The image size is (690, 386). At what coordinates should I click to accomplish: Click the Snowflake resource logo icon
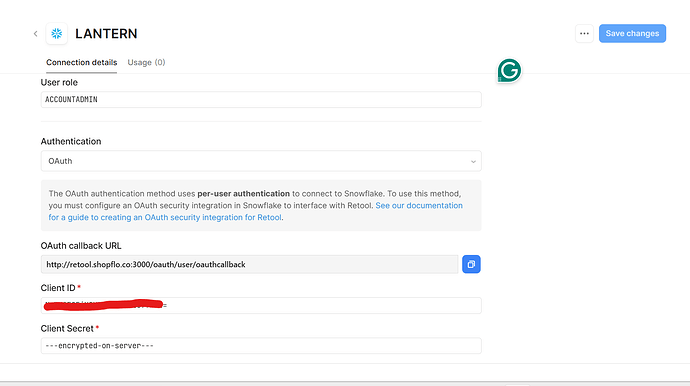[x=57, y=33]
